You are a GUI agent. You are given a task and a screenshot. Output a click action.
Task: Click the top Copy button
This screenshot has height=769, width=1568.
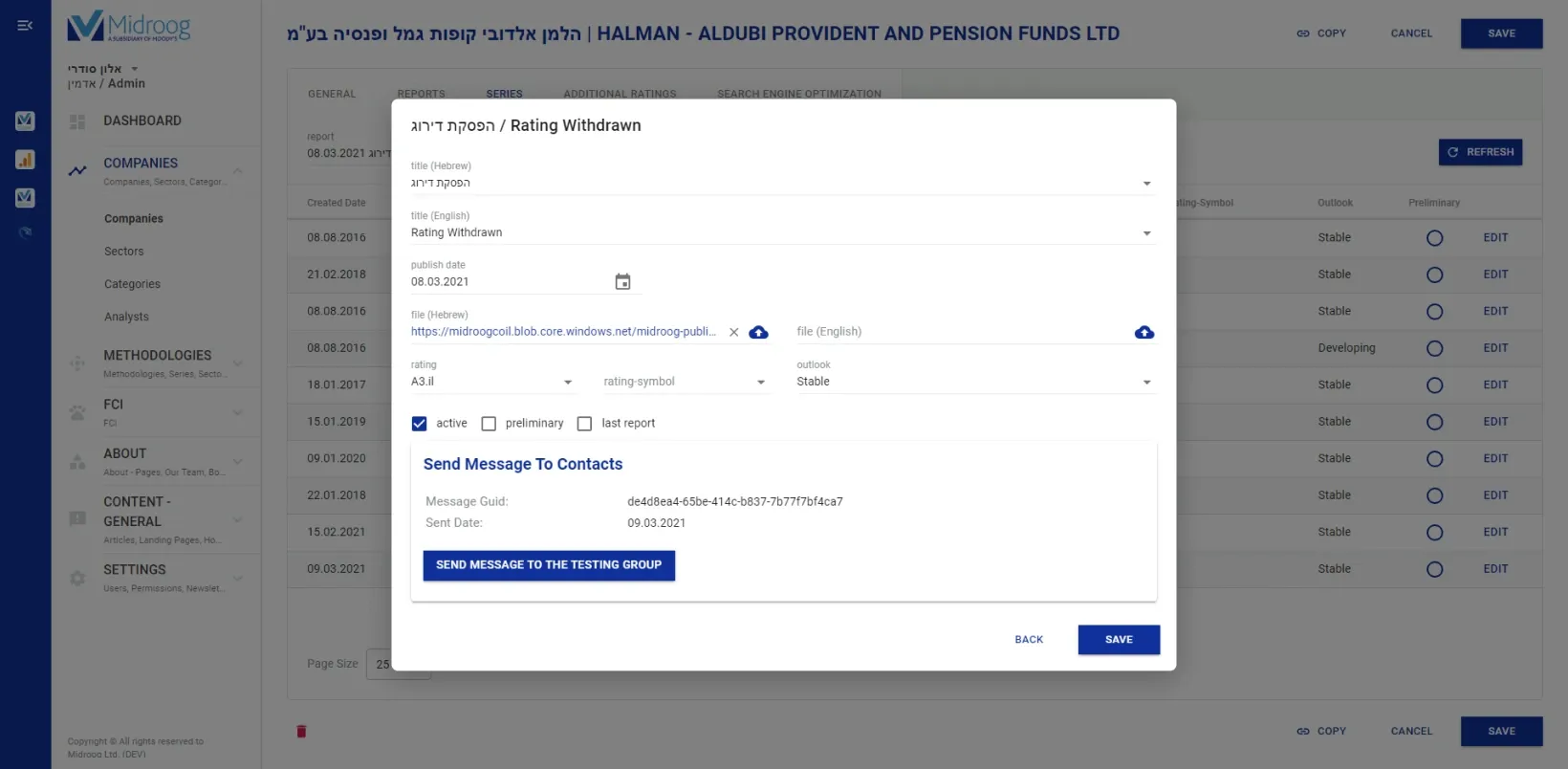pyautogui.click(x=1321, y=33)
